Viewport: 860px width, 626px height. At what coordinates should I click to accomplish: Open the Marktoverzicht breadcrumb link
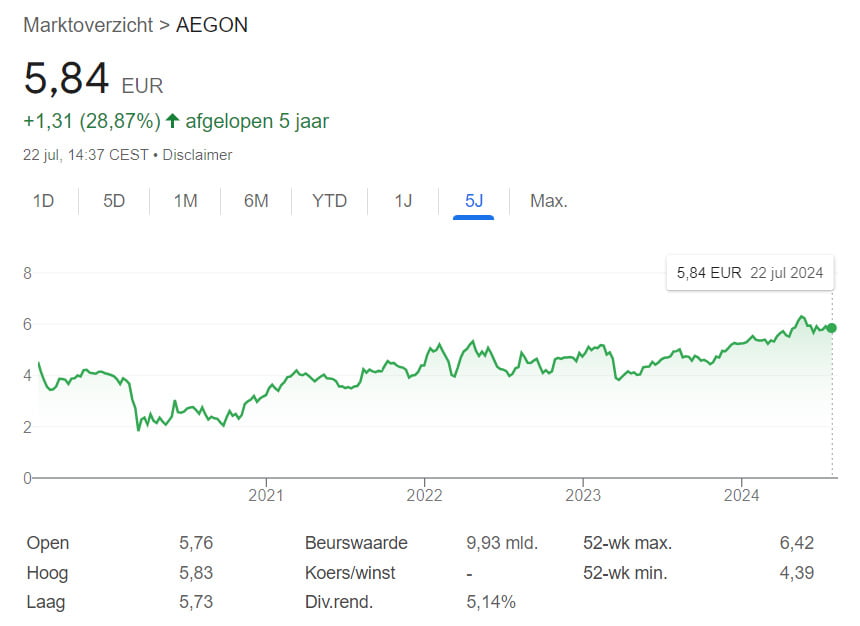point(88,25)
